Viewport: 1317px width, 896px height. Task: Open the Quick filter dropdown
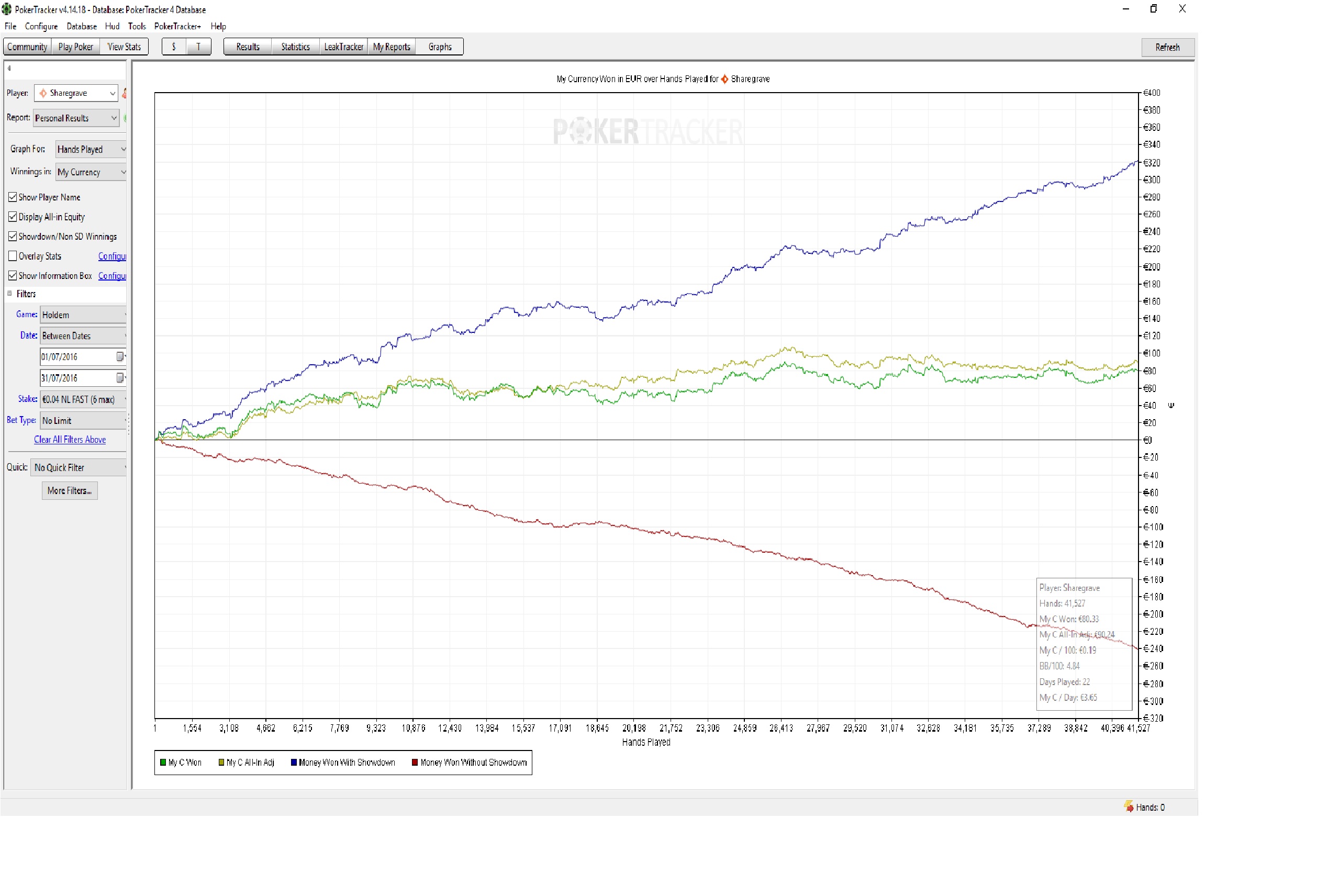(79, 467)
